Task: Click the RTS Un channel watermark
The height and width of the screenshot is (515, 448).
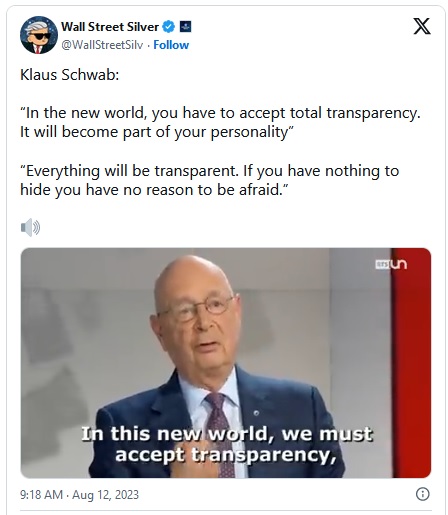Action: pyautogui.click(x=391, y=264)
